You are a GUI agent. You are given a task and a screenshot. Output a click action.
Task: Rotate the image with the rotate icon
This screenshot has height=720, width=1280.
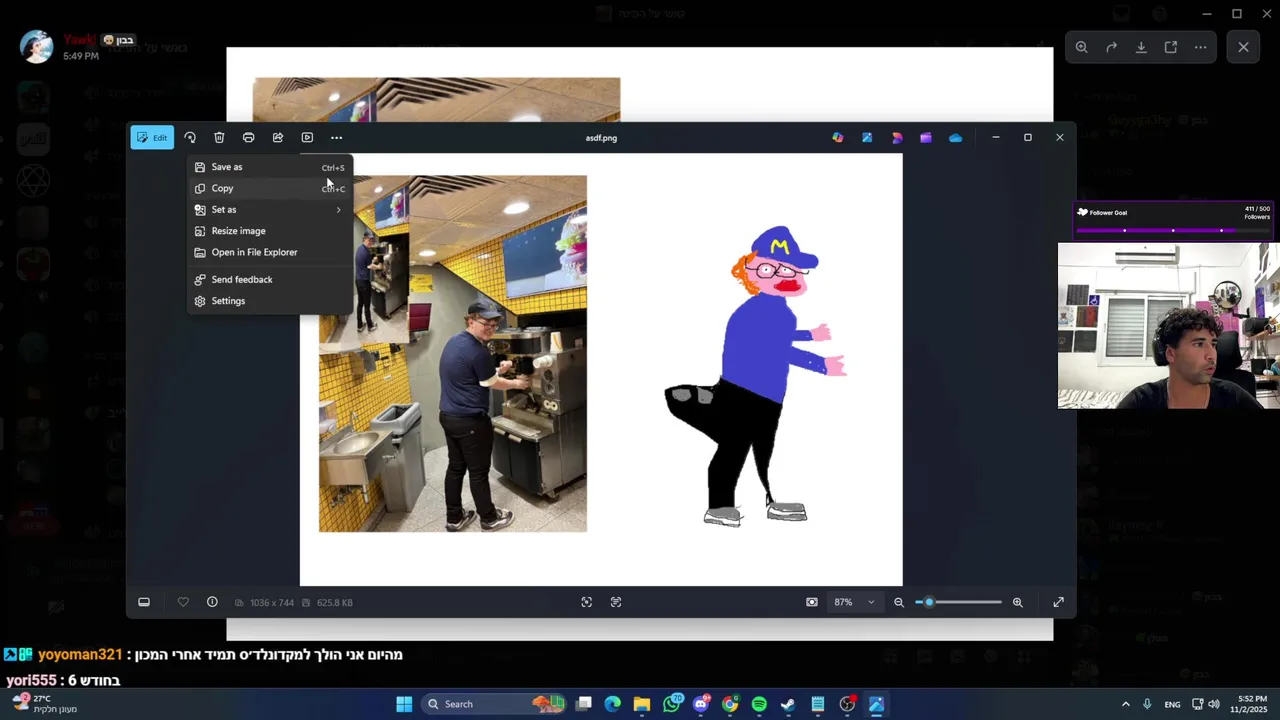(190, 137)
